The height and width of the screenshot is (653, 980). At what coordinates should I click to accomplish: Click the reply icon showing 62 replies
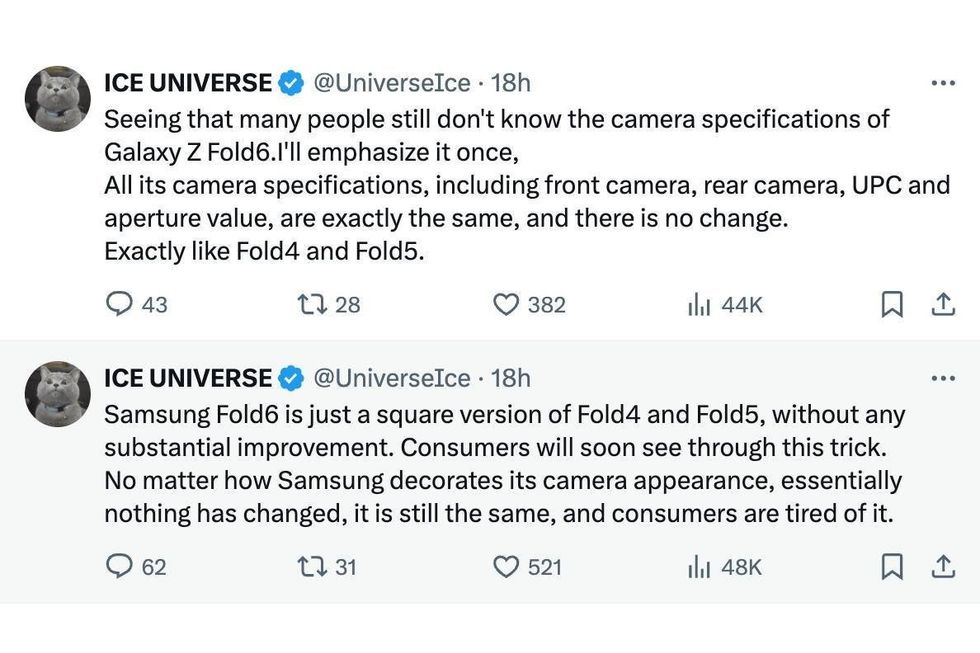click(120, 567)
